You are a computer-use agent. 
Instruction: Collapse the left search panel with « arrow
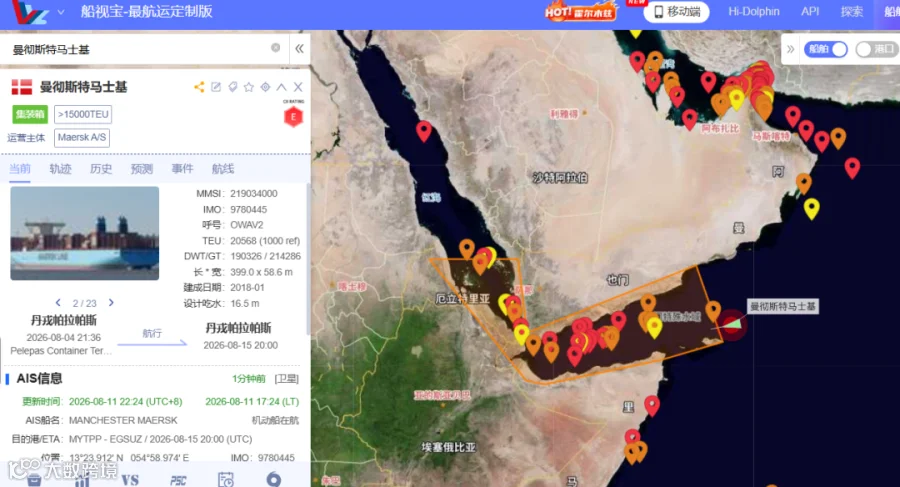click(299, 49)
